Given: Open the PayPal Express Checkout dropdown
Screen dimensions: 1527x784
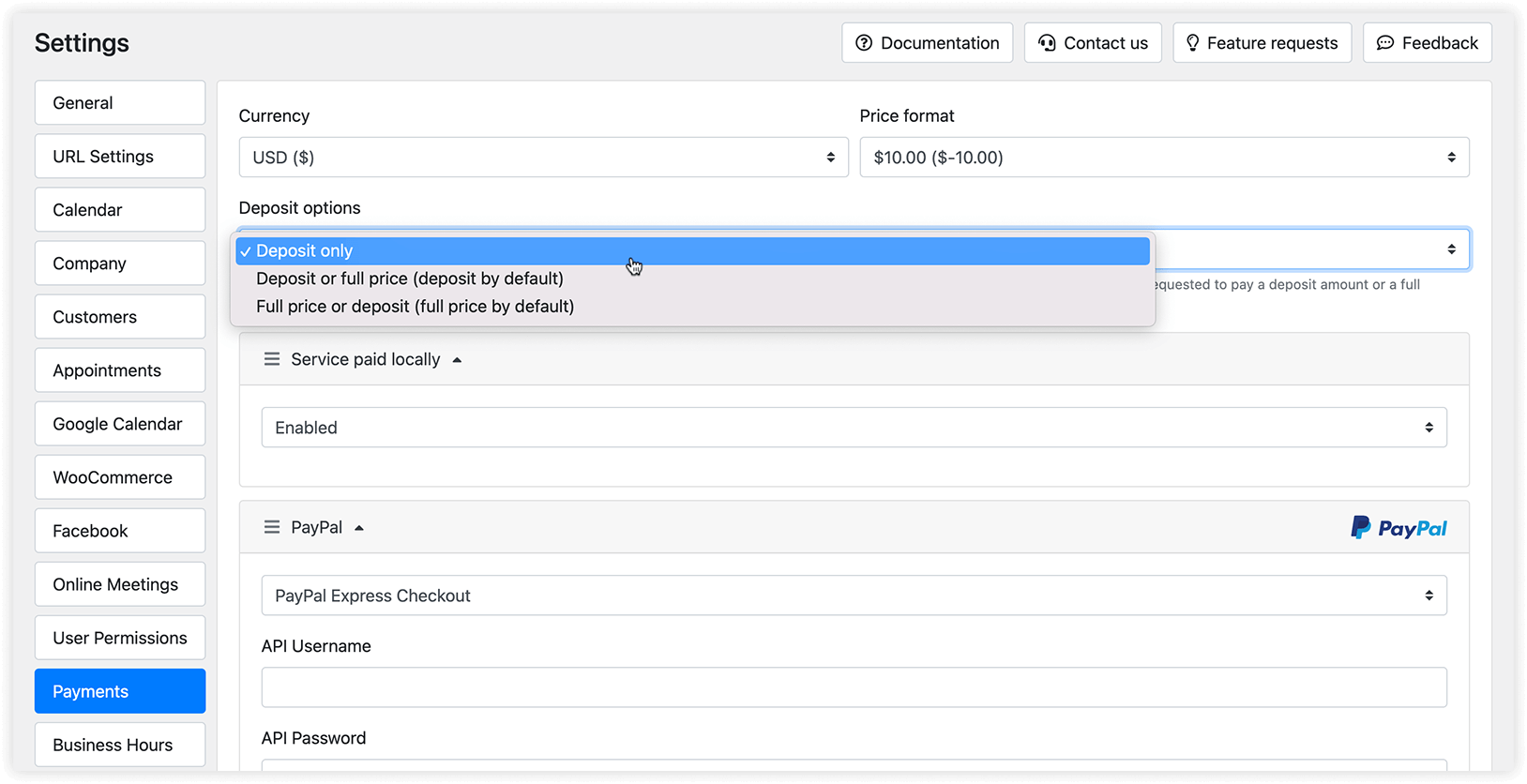Looking at the screenshot, I should click(x=854, y=596).
